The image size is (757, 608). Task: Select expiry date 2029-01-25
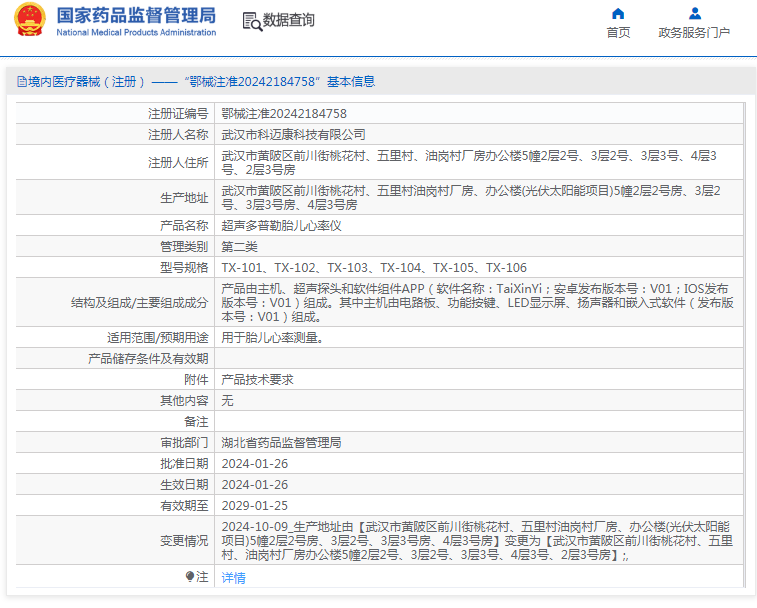pos(254,506)
